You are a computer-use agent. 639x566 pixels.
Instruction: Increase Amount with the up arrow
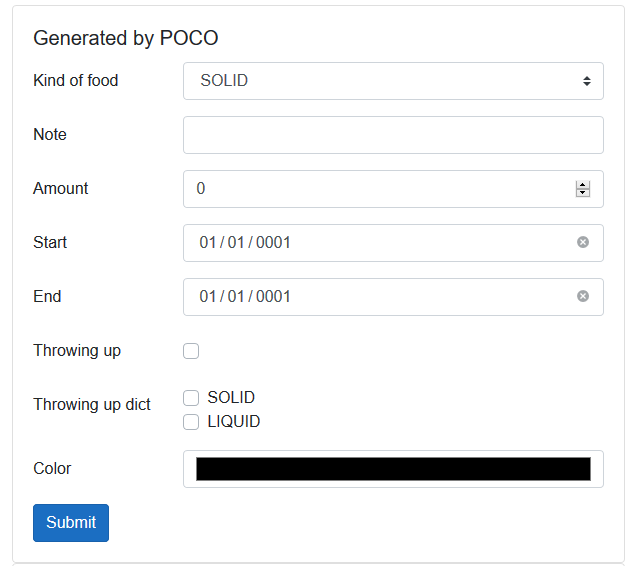click(x=583, y=185)
